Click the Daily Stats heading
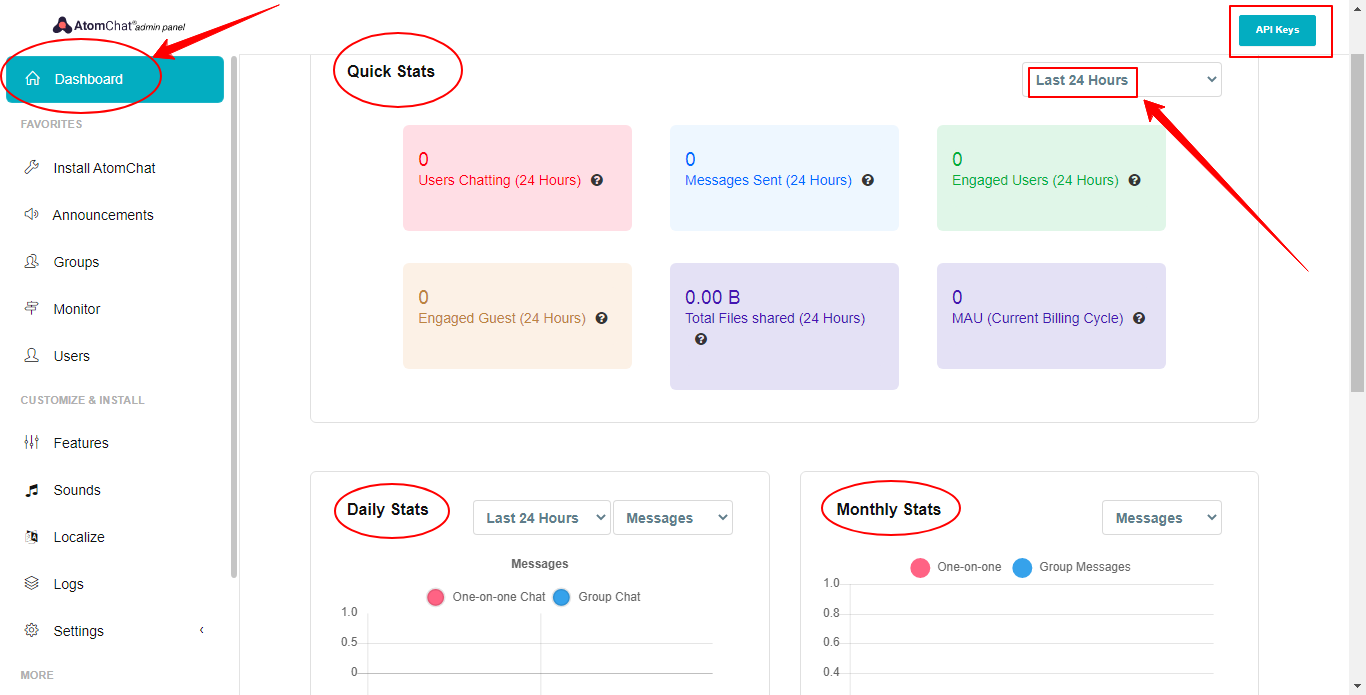This screenshot has width=1366, height=695. point(387,510)
